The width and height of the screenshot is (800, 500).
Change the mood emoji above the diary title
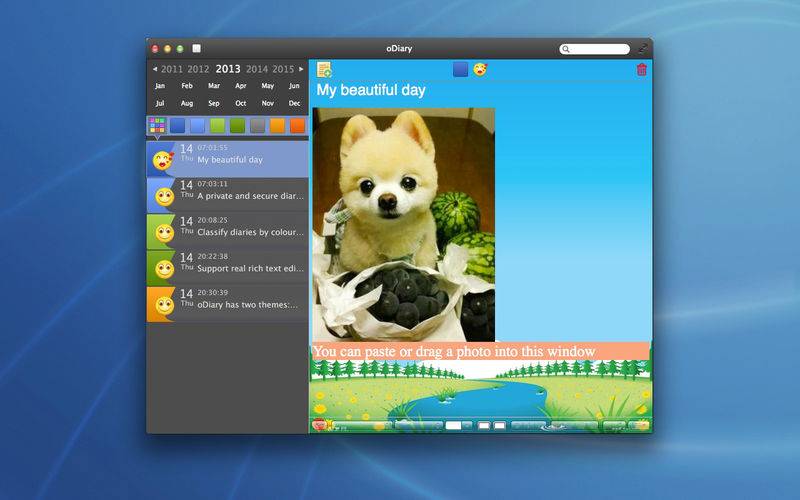click(x=480, y=69)
